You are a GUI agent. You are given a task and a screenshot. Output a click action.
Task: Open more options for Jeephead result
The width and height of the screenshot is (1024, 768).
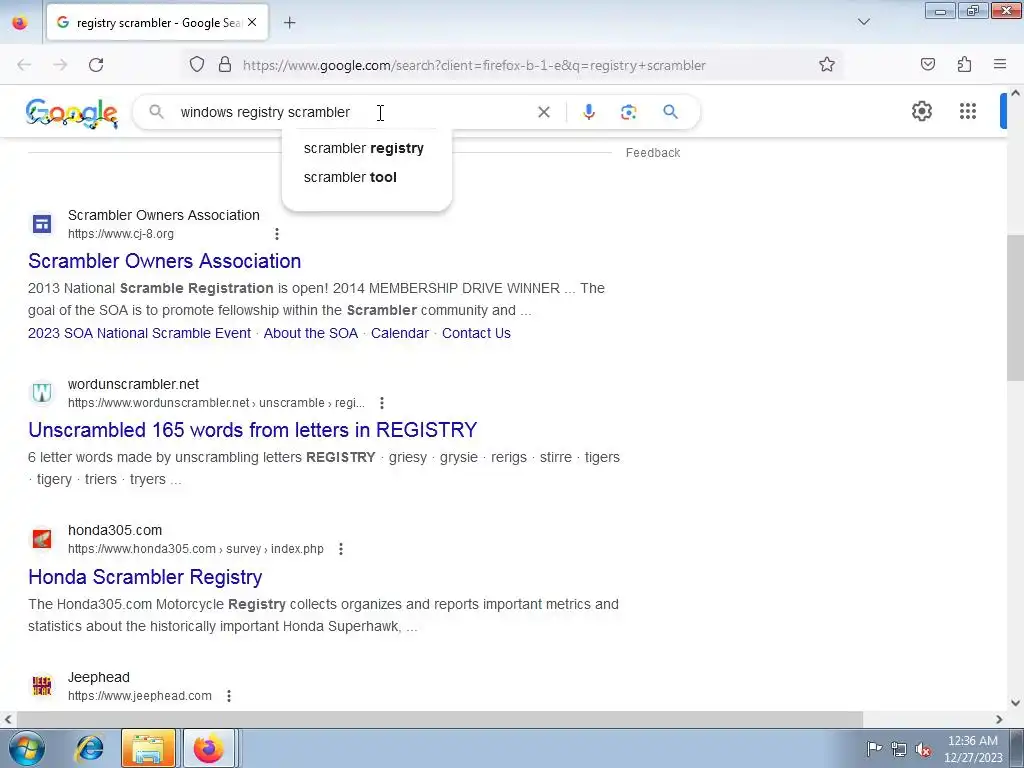pos(229,696)
